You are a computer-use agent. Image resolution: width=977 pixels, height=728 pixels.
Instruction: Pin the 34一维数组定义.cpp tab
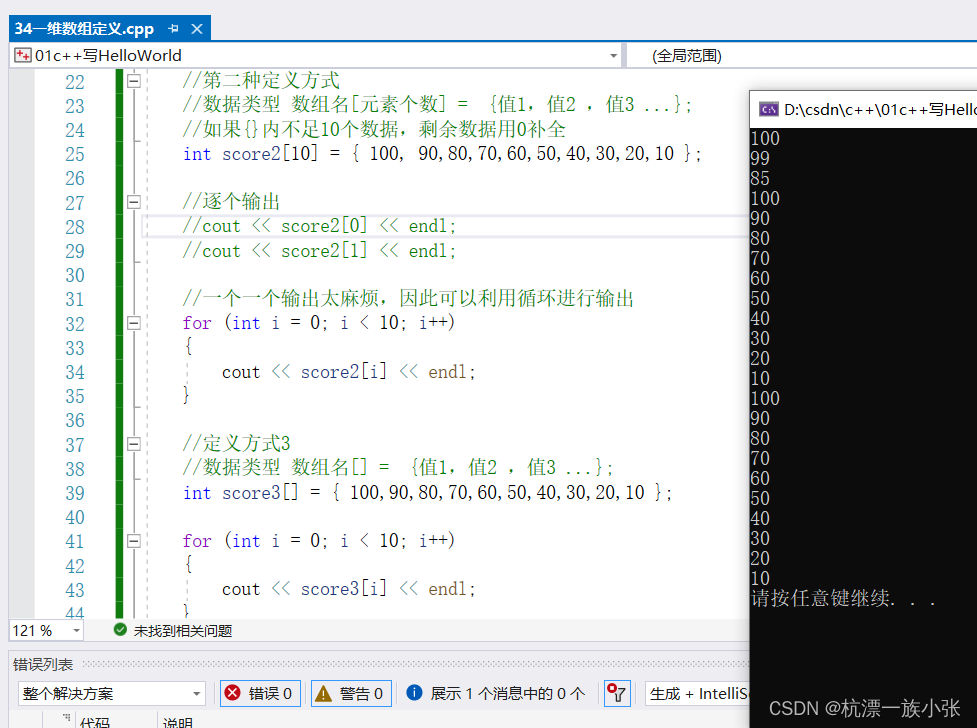[173, 29]
